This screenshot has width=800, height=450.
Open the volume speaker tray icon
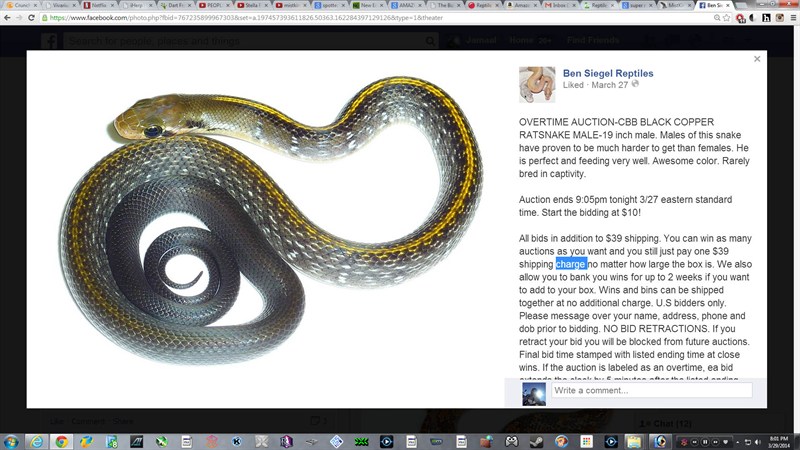tap(758, 442)
